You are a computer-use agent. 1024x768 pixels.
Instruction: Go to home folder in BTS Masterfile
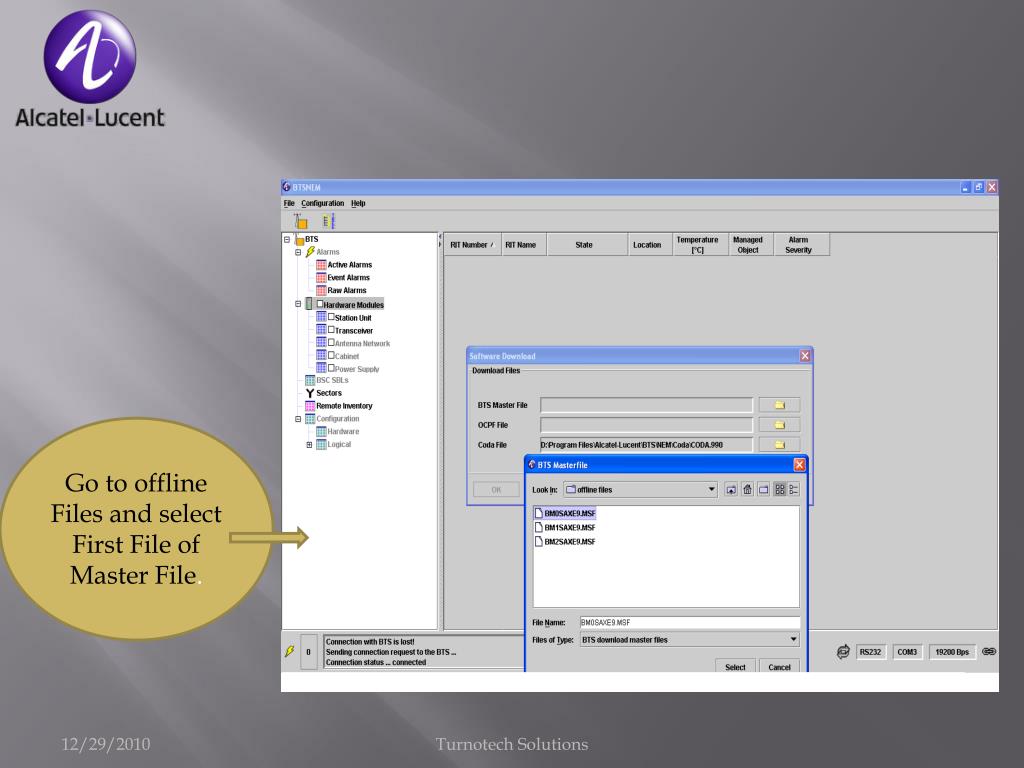coord(748,489)
